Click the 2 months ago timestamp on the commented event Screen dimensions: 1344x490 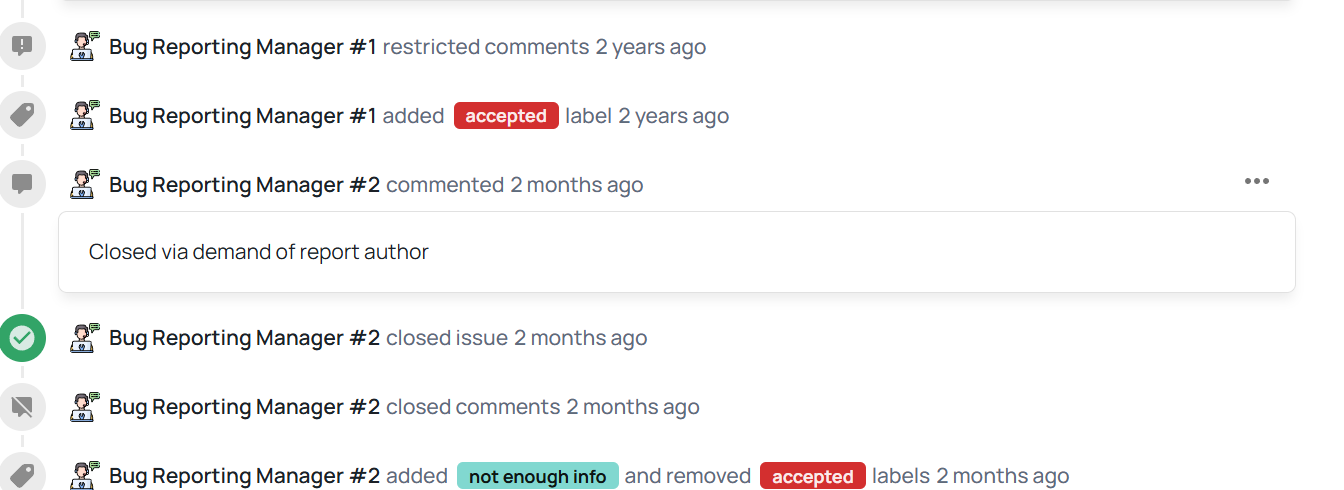(577, 185)
